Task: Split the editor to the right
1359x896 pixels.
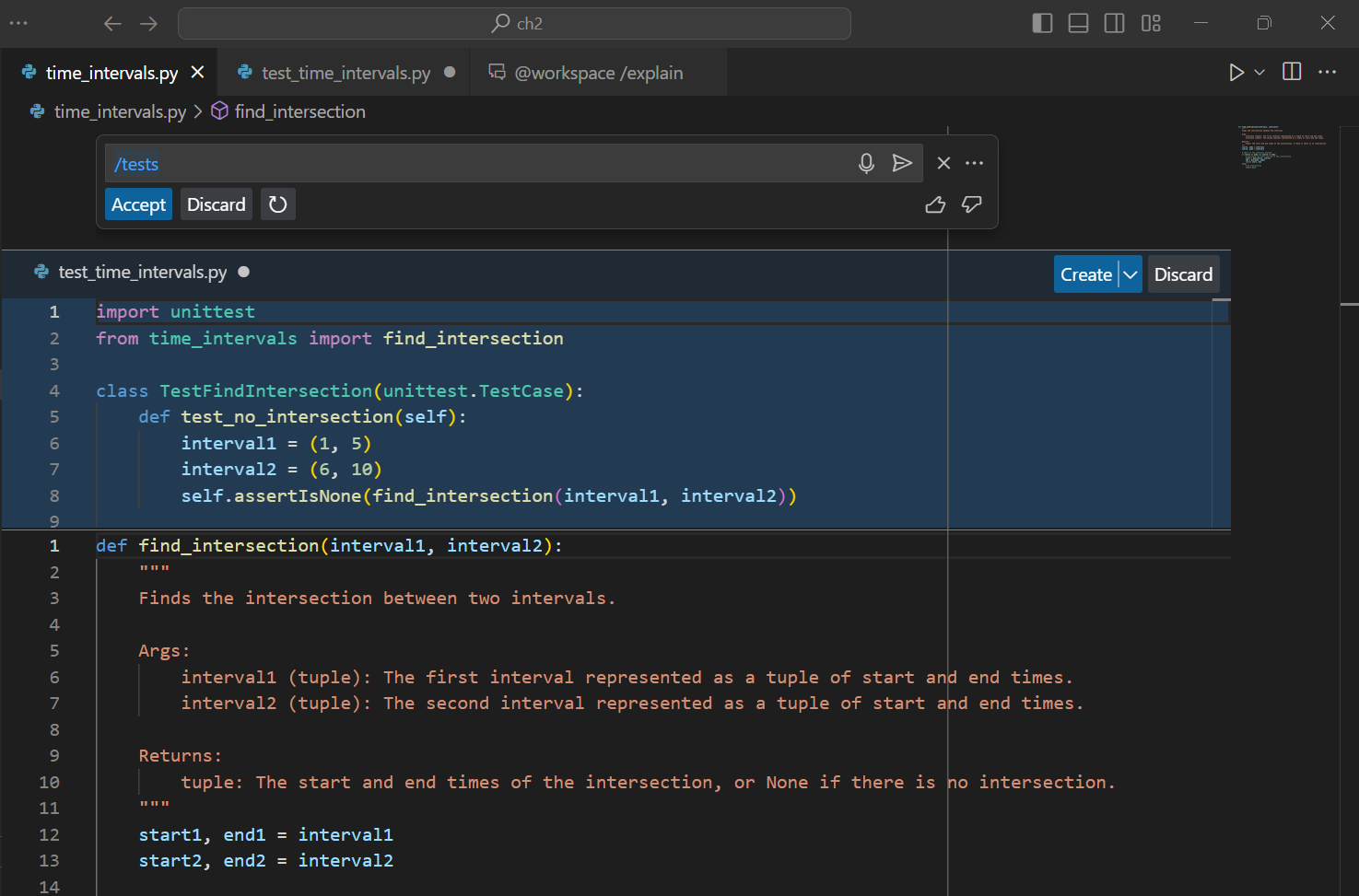Action: [1292, 72]
